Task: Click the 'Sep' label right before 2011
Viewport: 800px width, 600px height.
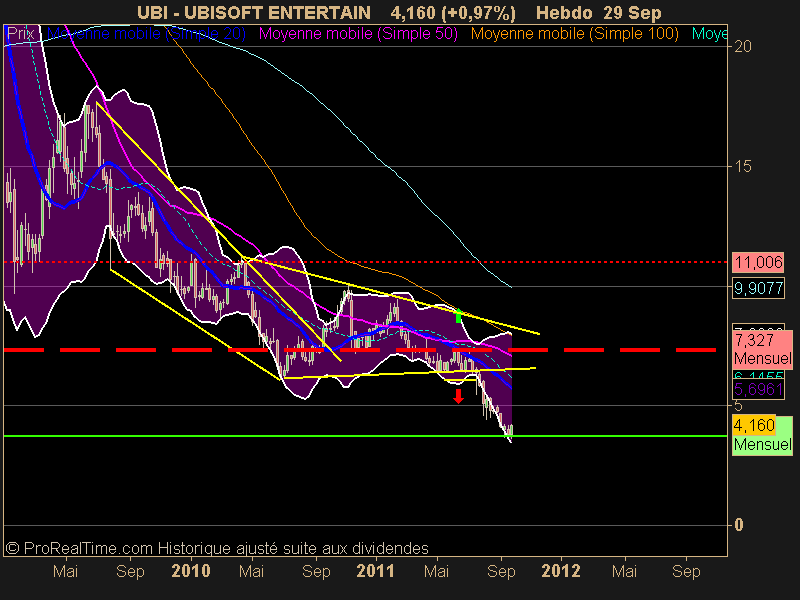Action: [x=316, y=571]
